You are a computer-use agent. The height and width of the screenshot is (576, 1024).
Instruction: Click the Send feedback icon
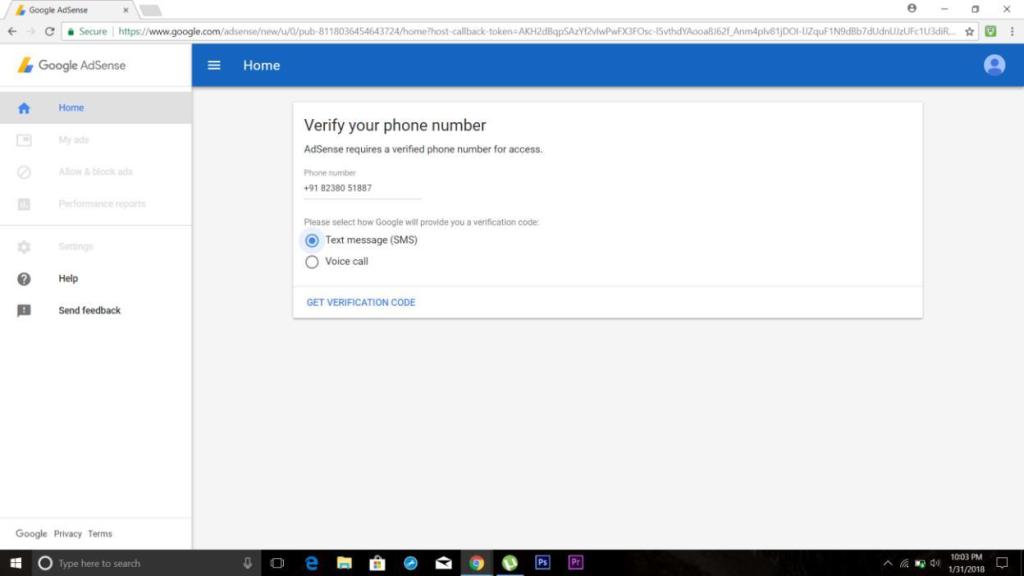(x=24, y=311)
